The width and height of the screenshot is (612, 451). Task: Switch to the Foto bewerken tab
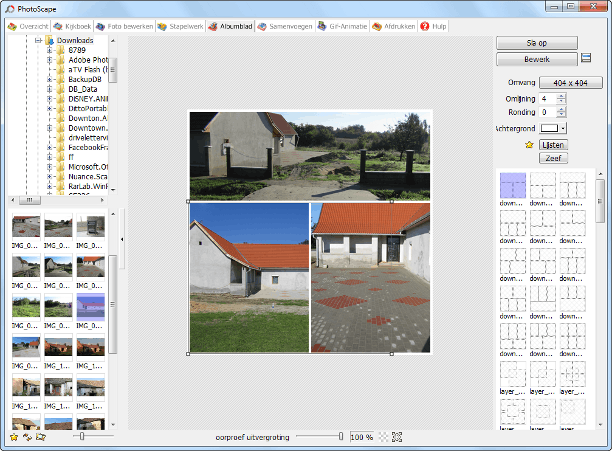[124, 25]
